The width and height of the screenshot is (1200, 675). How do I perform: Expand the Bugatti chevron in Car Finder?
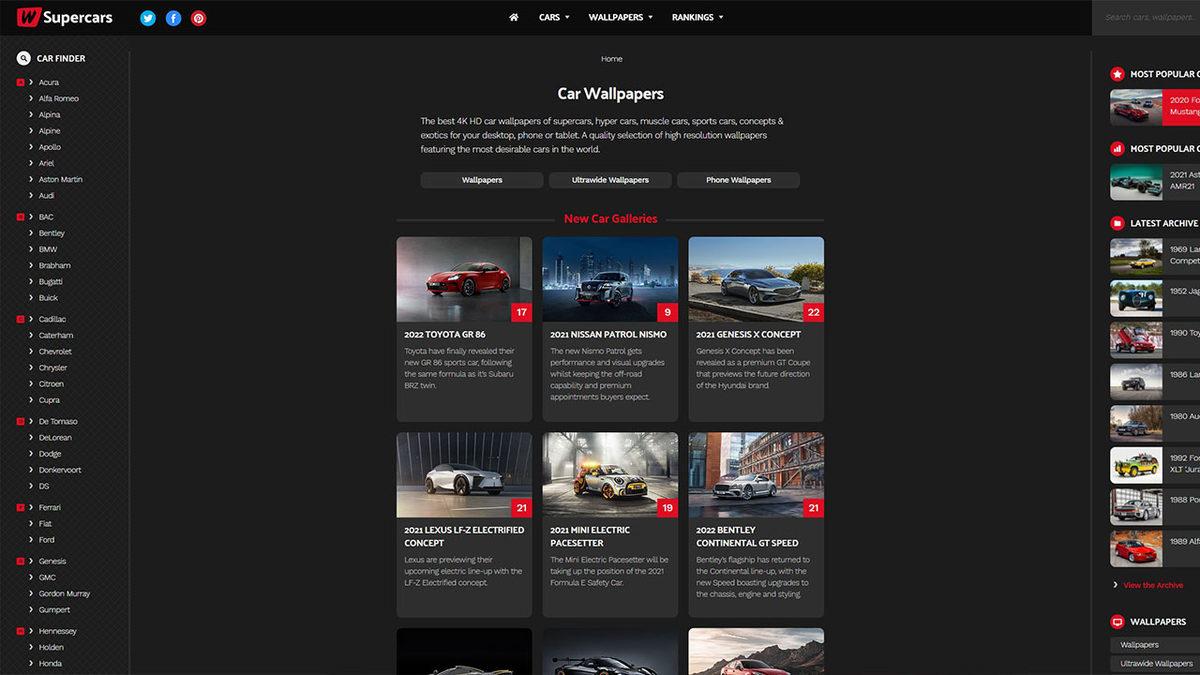pyautogui.click(x=31, y=281)
